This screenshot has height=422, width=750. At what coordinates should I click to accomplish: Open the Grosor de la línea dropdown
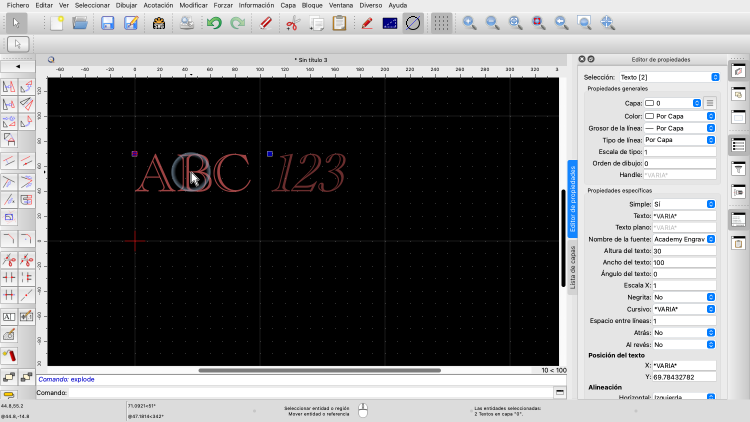[680, 128]
